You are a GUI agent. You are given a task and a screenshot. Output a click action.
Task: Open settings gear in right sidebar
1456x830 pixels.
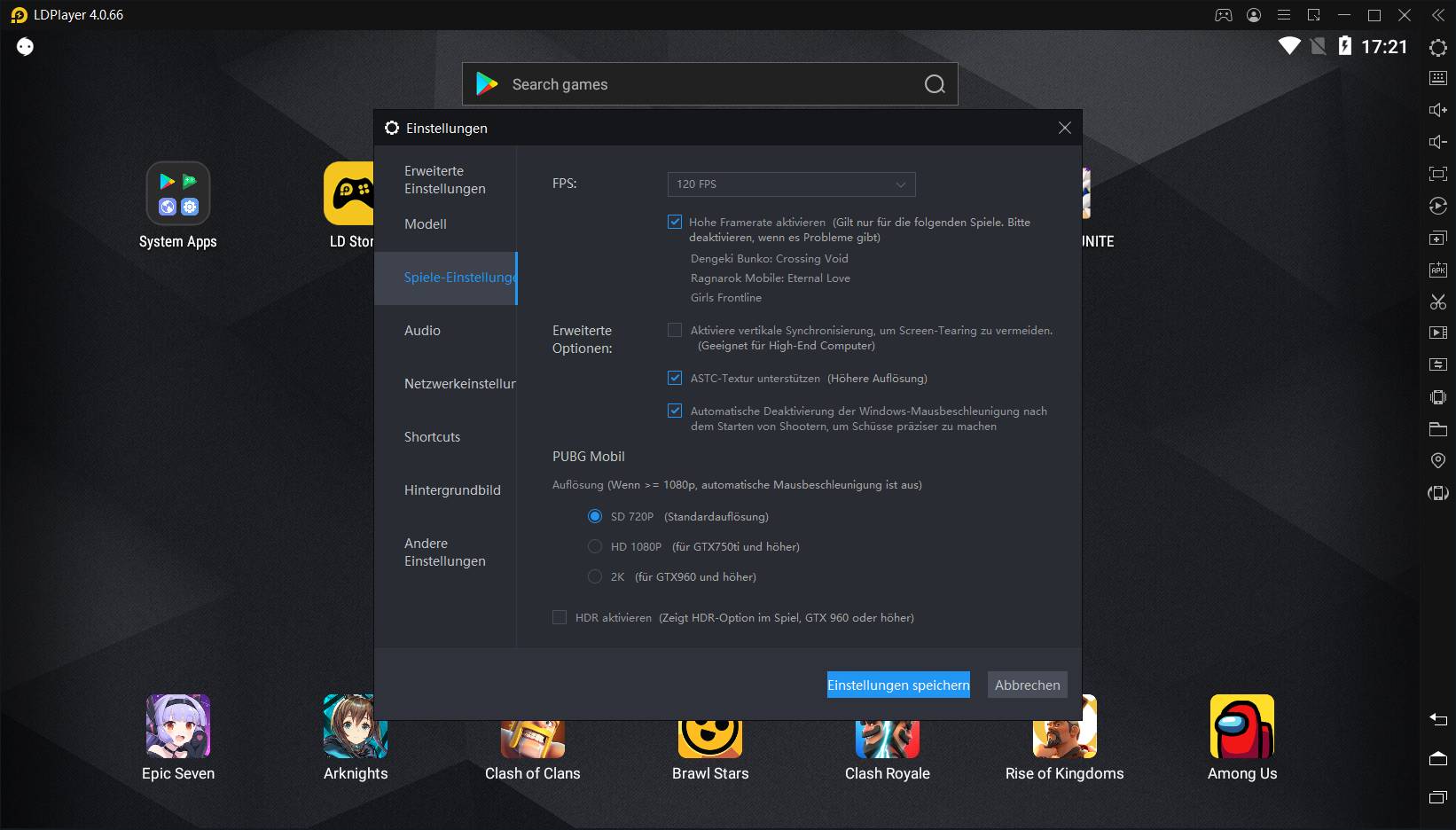(1438, 47)
